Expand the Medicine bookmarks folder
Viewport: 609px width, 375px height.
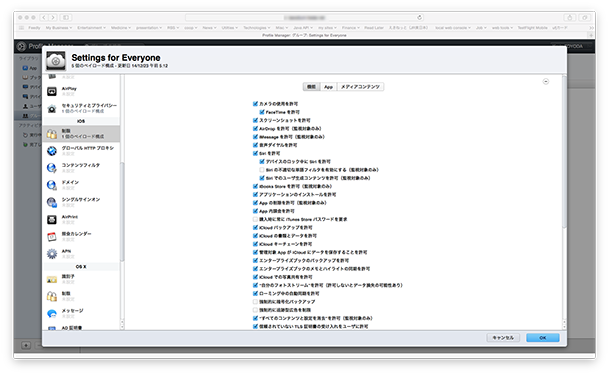[121, 28]
